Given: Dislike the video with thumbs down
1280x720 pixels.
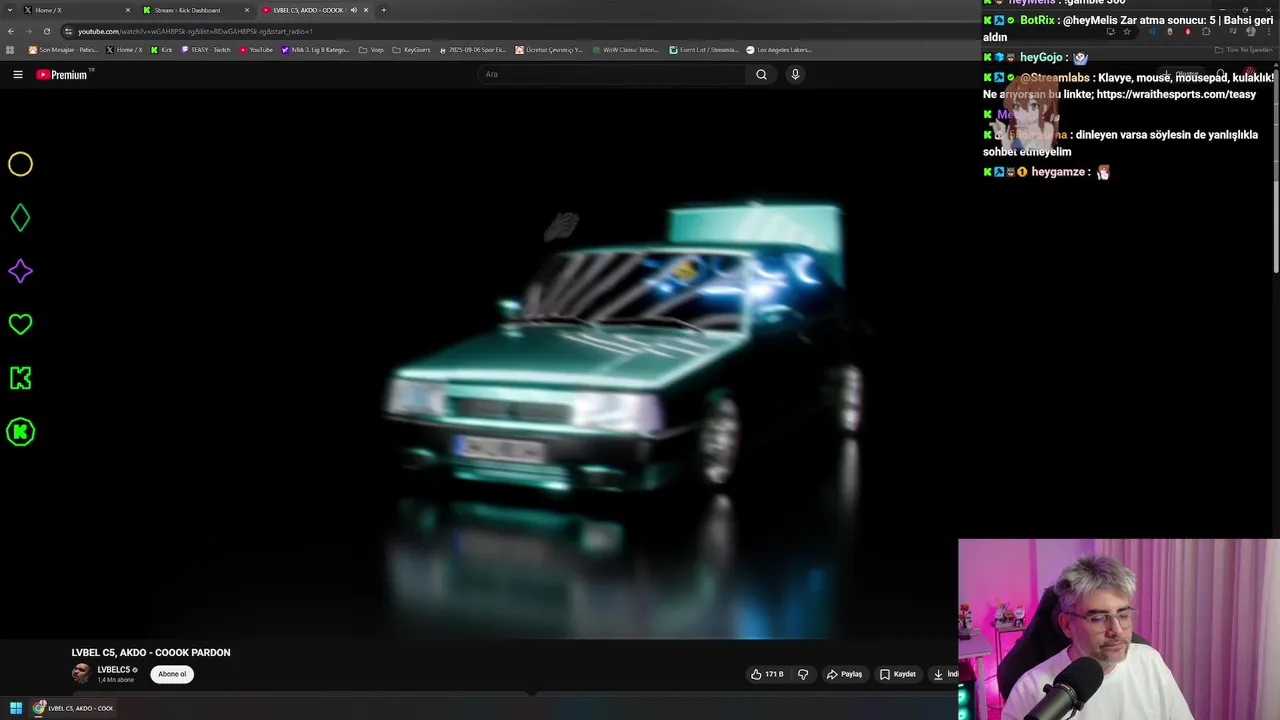Looking at the screenshot, I should coord(803,674).
